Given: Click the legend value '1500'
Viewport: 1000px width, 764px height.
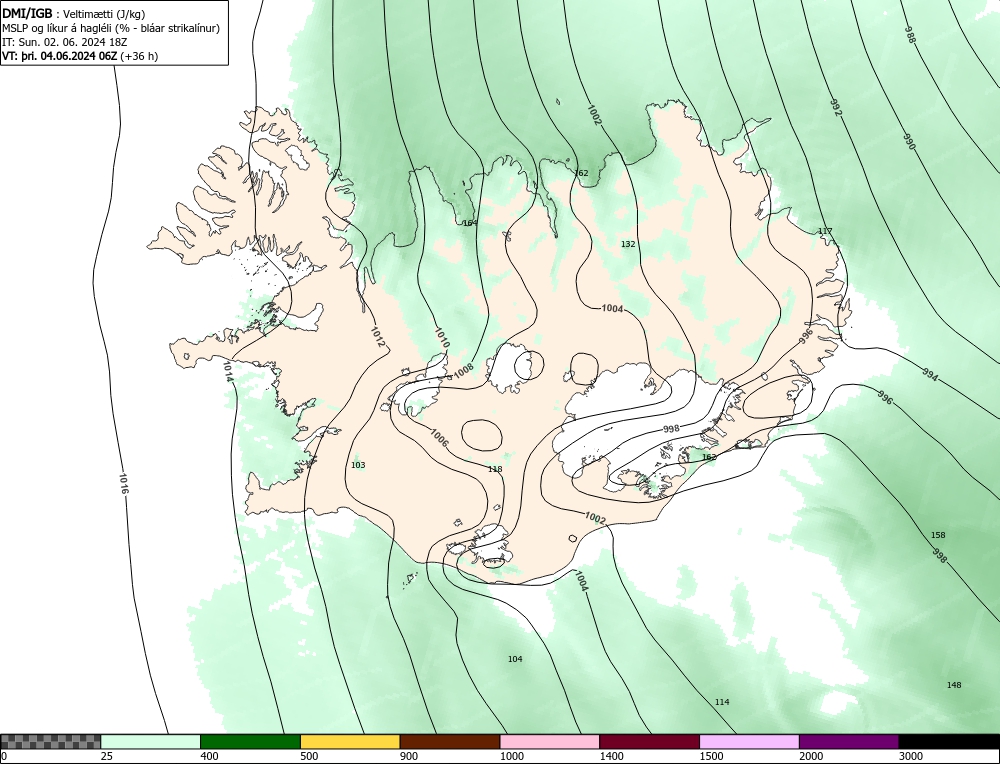Looking at the screenshot, I should click(x=712, y=756).
